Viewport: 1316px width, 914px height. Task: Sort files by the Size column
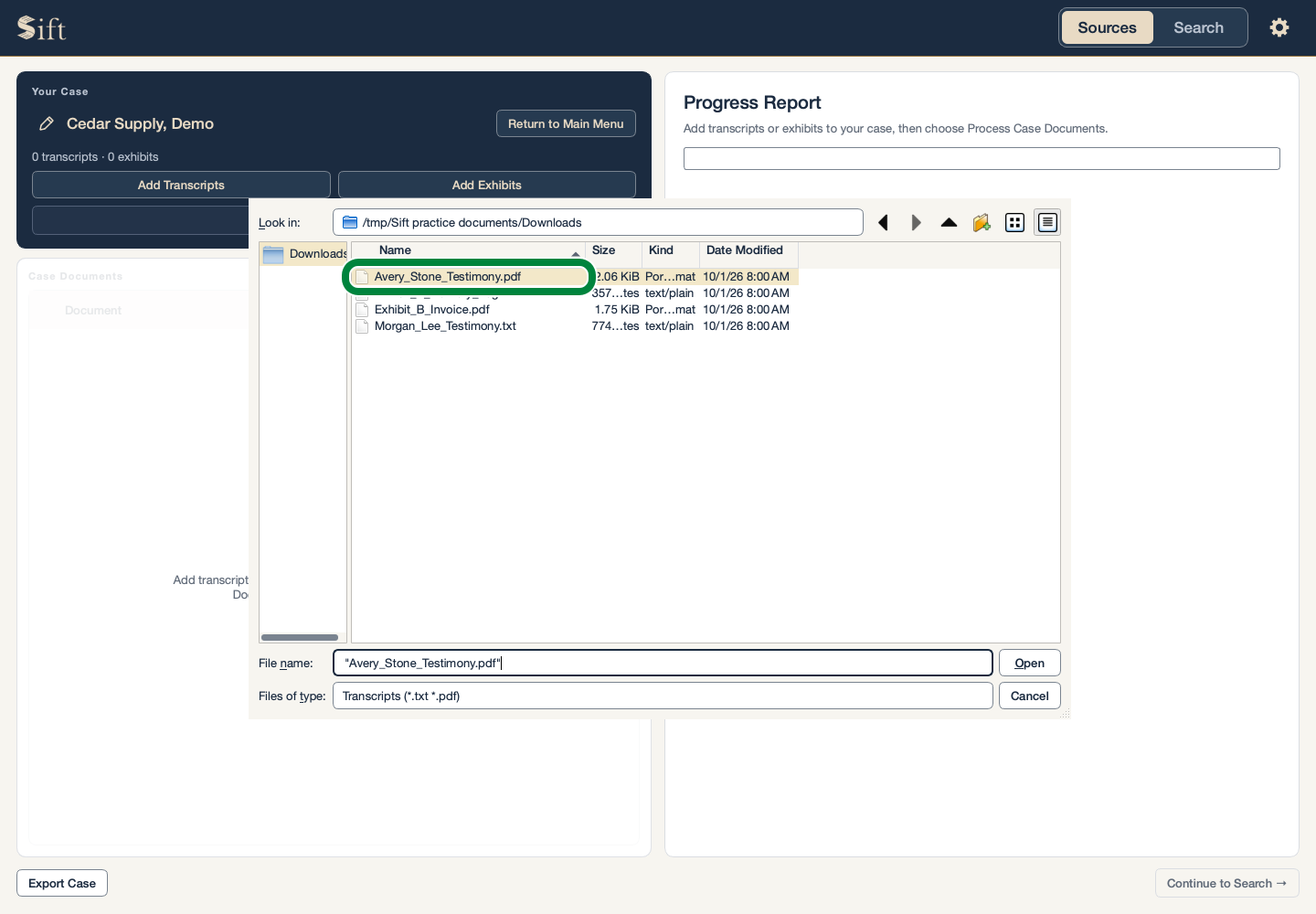pyautogui.click(x=613, y=250)
